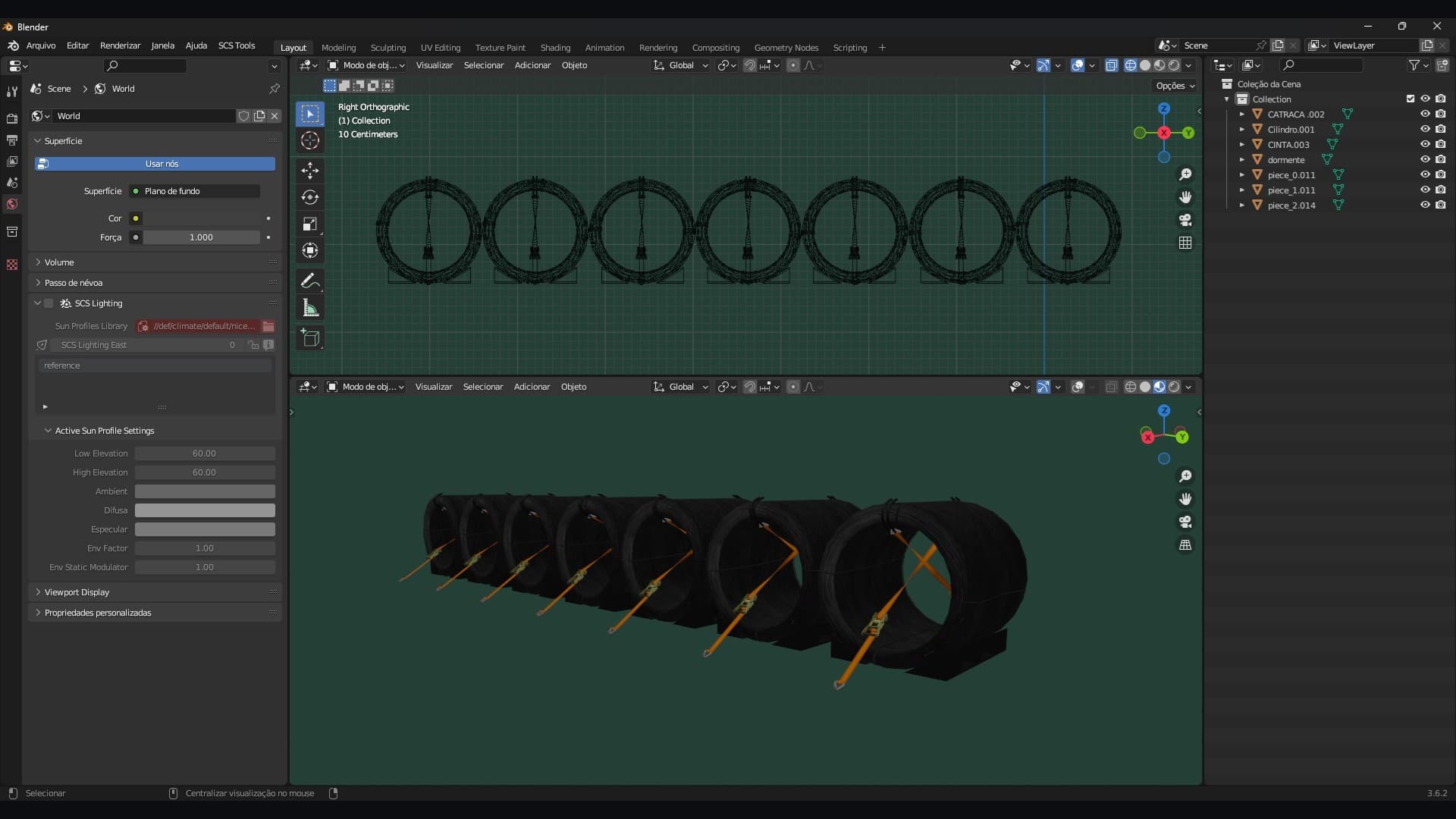Screen dimensions: 1456x819
Task: Click the zoom magnifier in the bottom viewport
Action: click(x=1185, y=476)
